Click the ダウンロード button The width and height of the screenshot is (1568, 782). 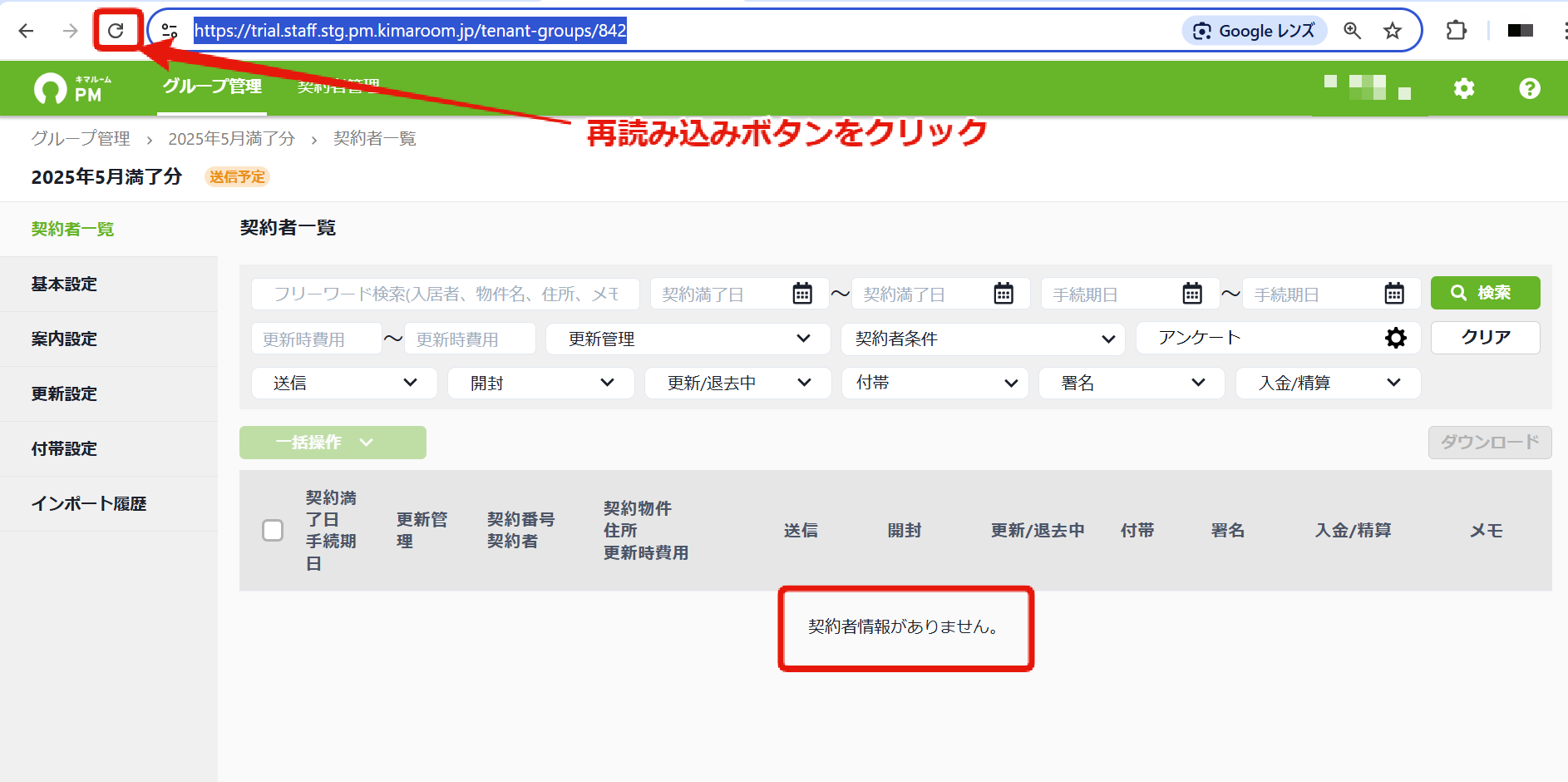[x=1490, y=443]
